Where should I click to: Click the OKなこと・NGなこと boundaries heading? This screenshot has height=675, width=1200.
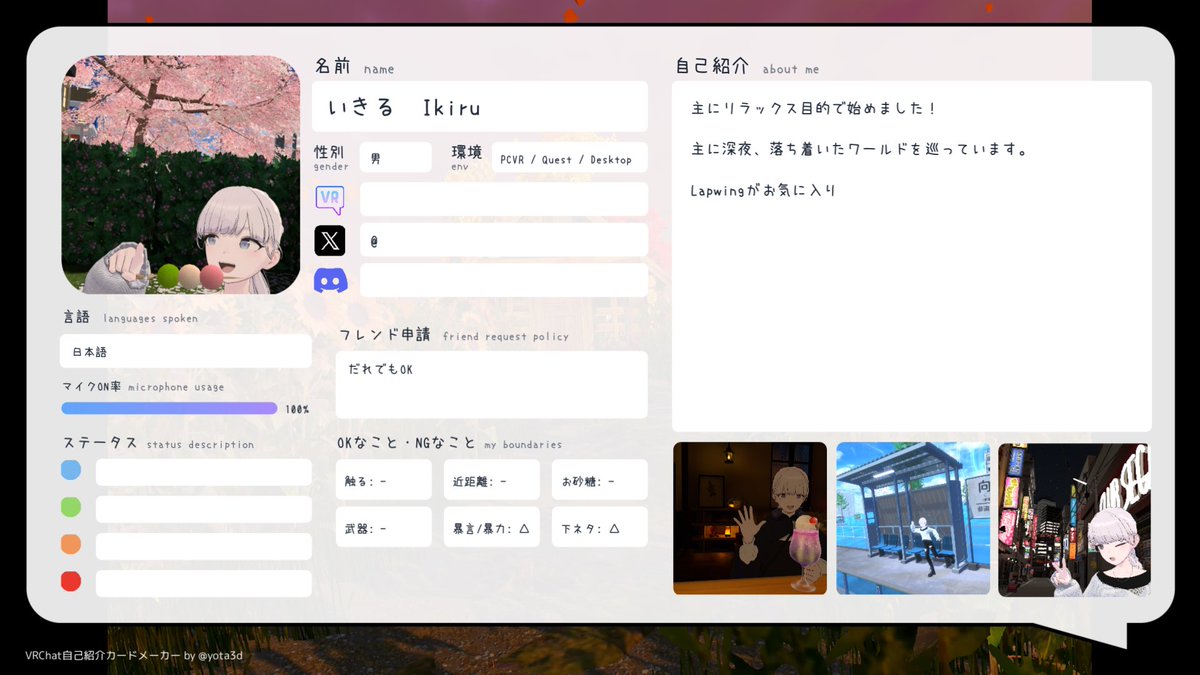450,443
